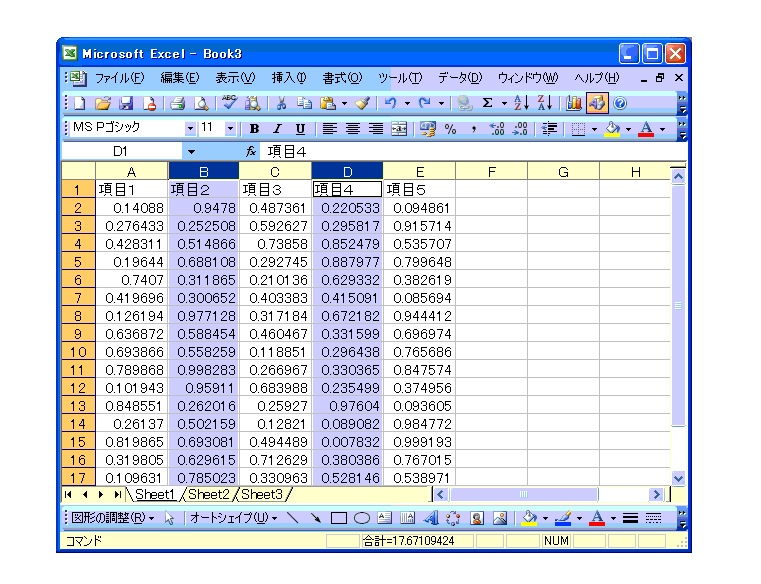Create a new workbook with the New icon
Image resolution: width=761 pixels, height=584 pixels.
[x=80, y=103]
